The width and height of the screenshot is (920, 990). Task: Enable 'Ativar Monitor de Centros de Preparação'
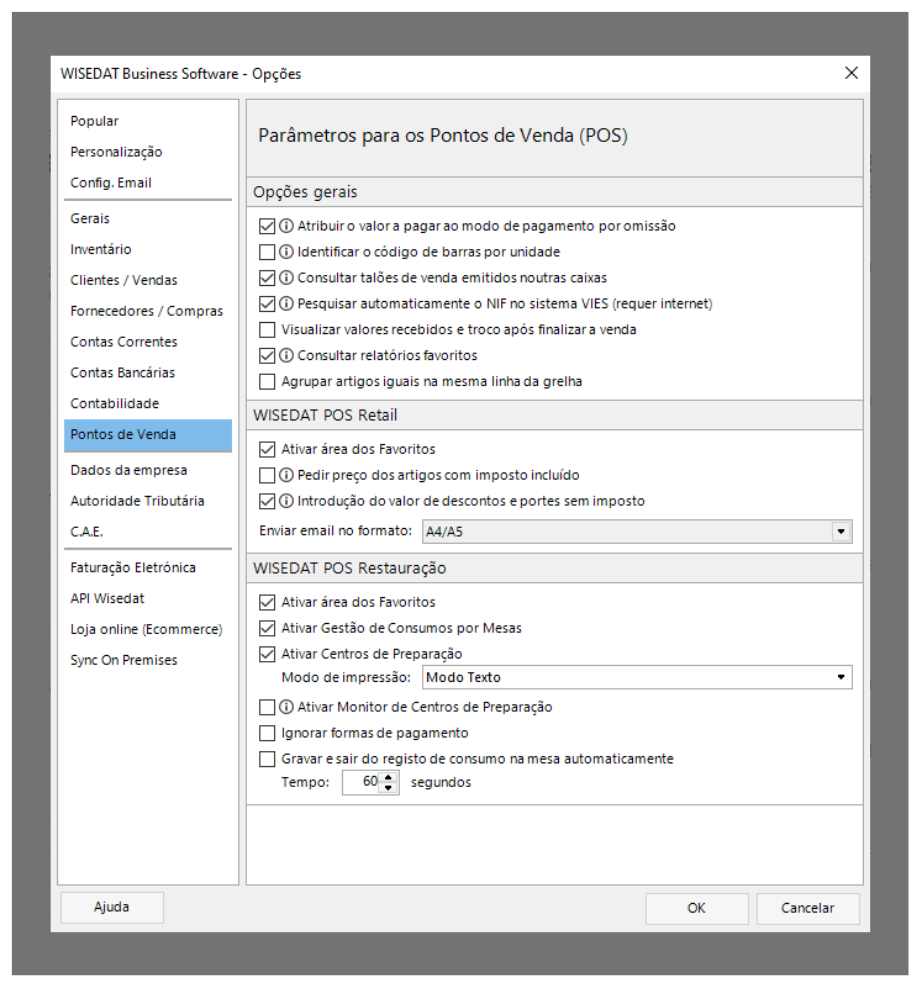pyautogui.click(x=267, y=707)
